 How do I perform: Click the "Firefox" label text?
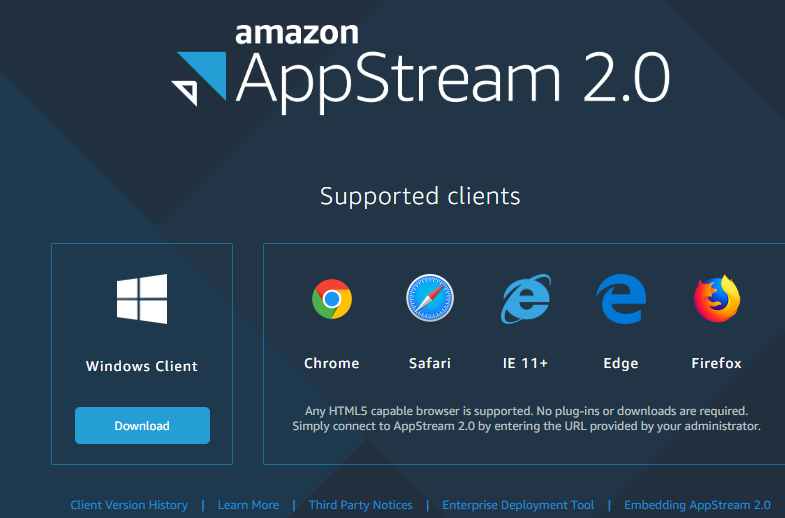(x=716, y=363)
